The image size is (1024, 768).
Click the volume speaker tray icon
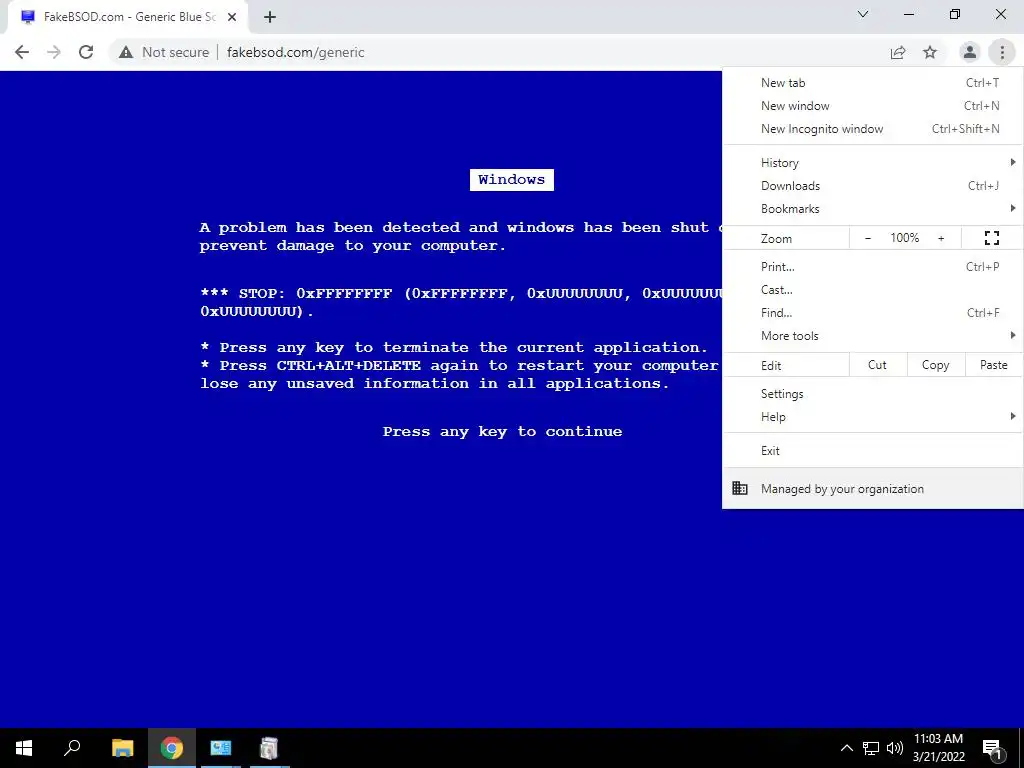895,748
